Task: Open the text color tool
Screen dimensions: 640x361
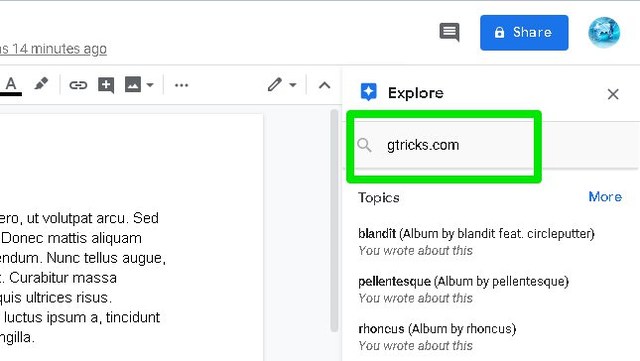Action: 11,85
